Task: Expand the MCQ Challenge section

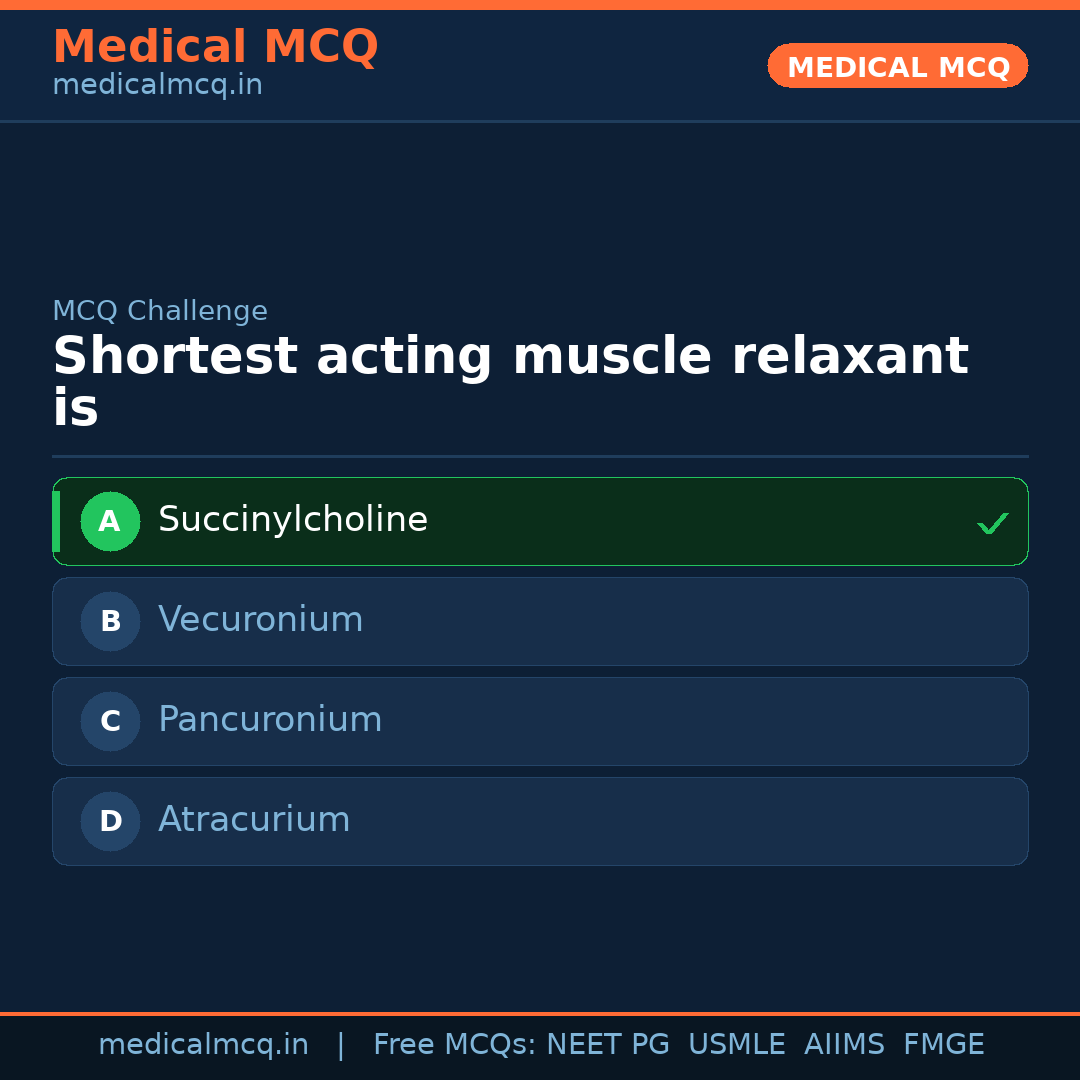Action: pos(160,311)
